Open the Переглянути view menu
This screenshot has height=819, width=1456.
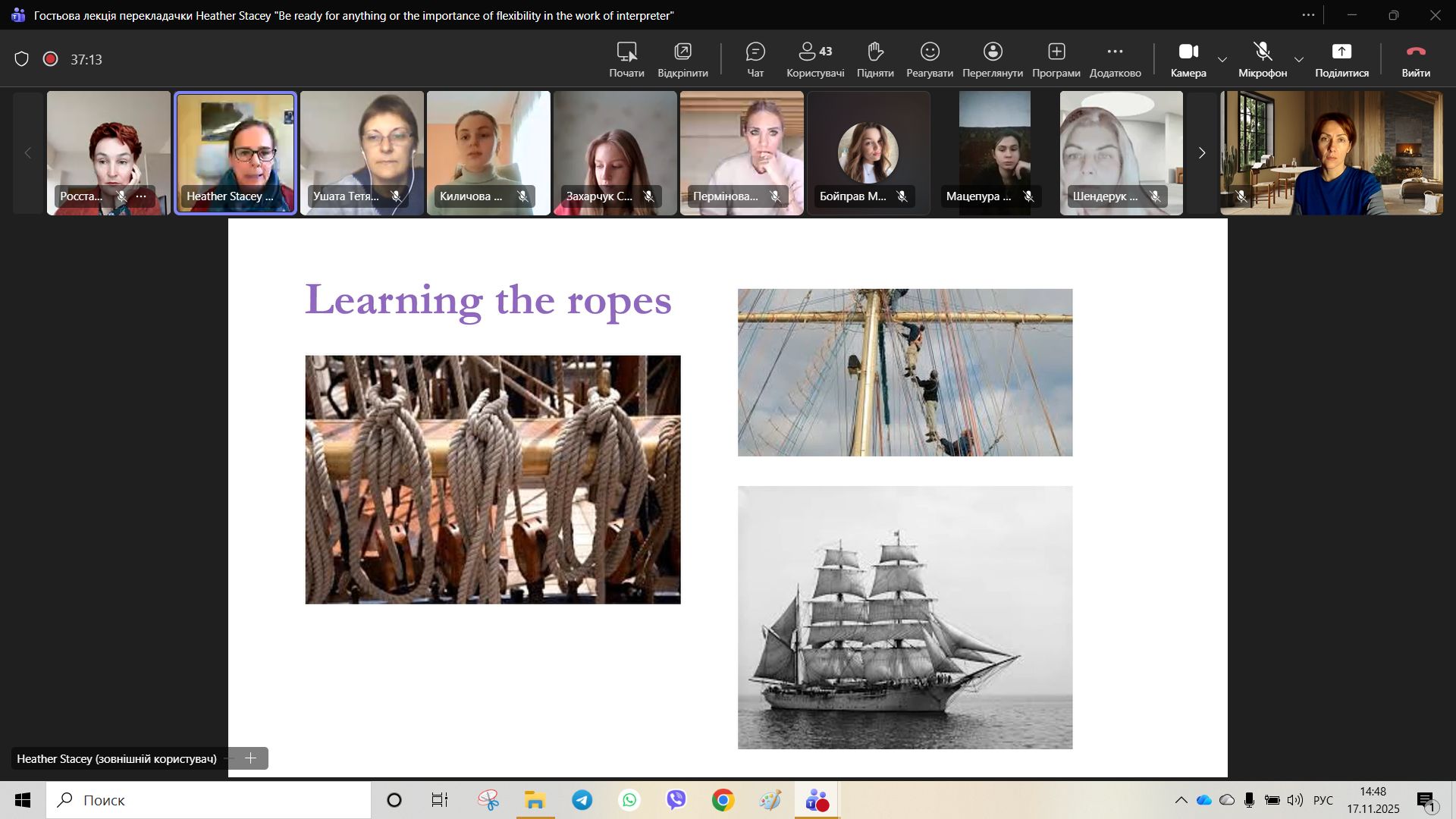[993, 59]
